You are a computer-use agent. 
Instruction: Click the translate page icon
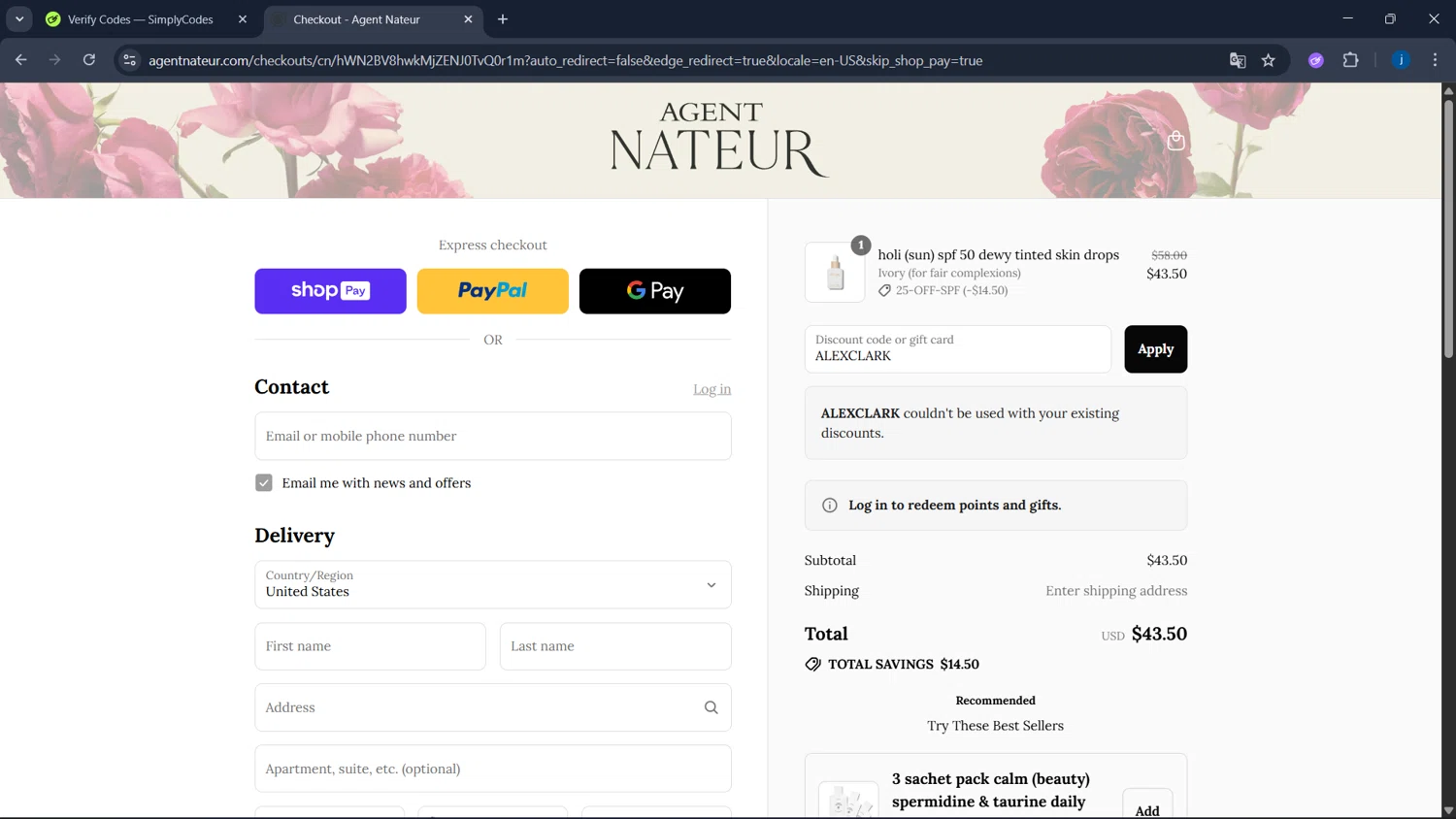click(1238, 60)
